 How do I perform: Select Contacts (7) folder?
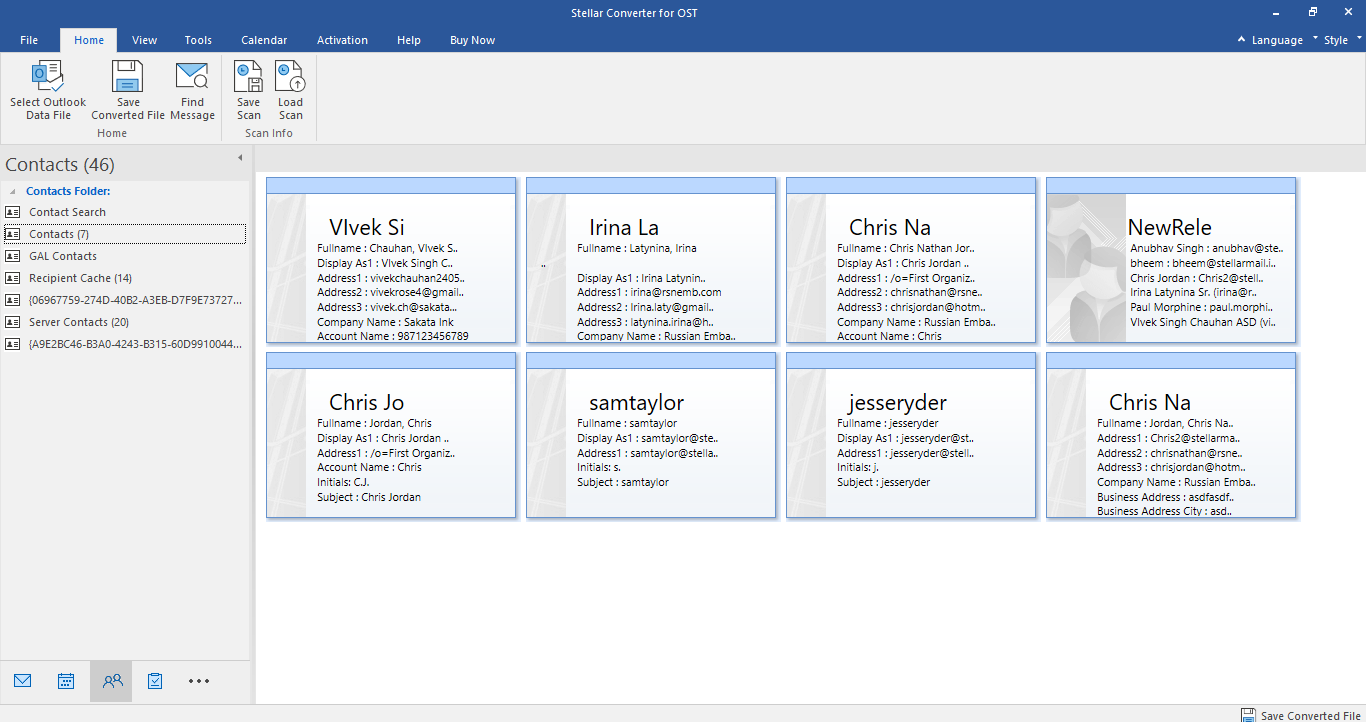124,234
